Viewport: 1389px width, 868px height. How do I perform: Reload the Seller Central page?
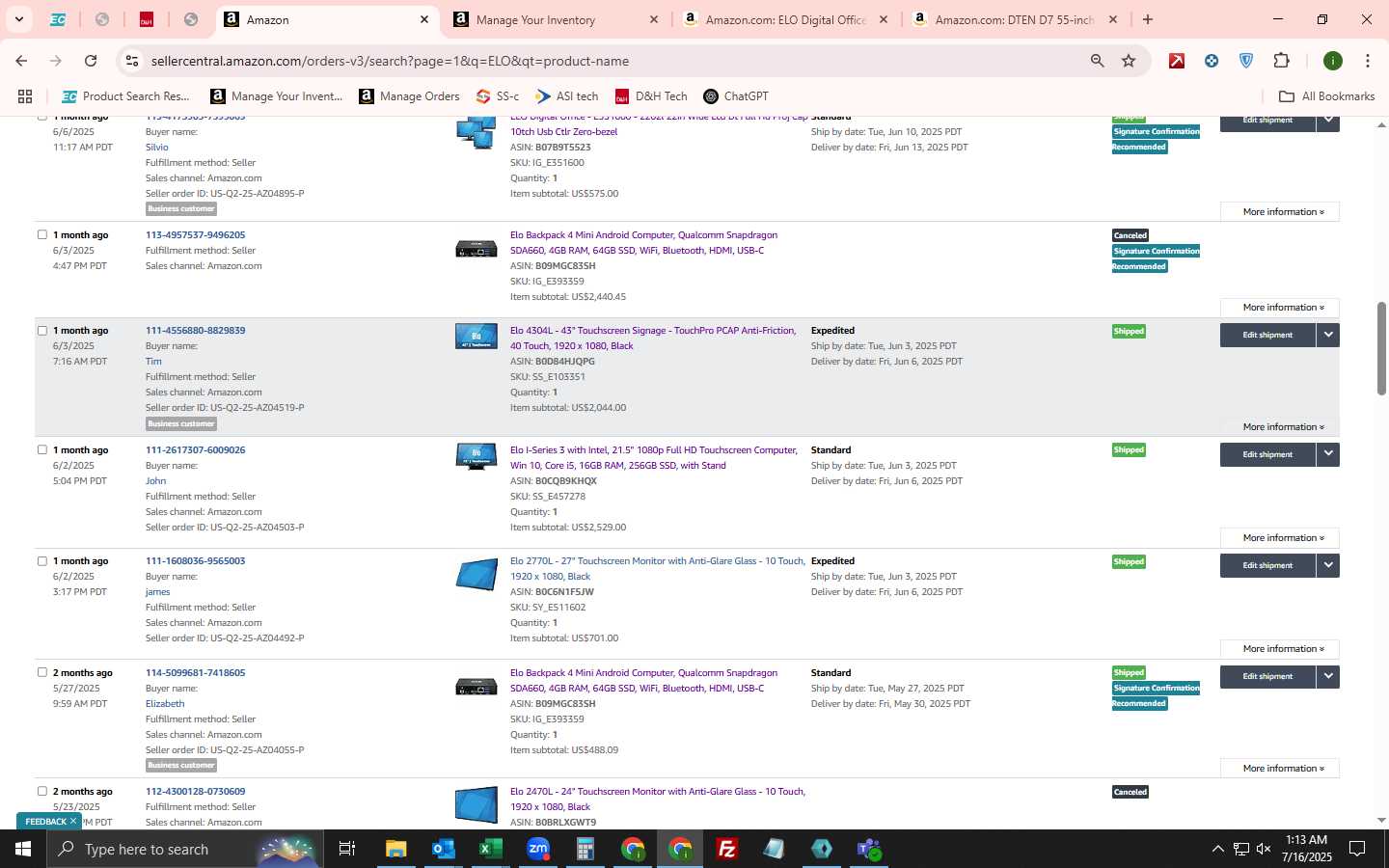pos(91,61)
